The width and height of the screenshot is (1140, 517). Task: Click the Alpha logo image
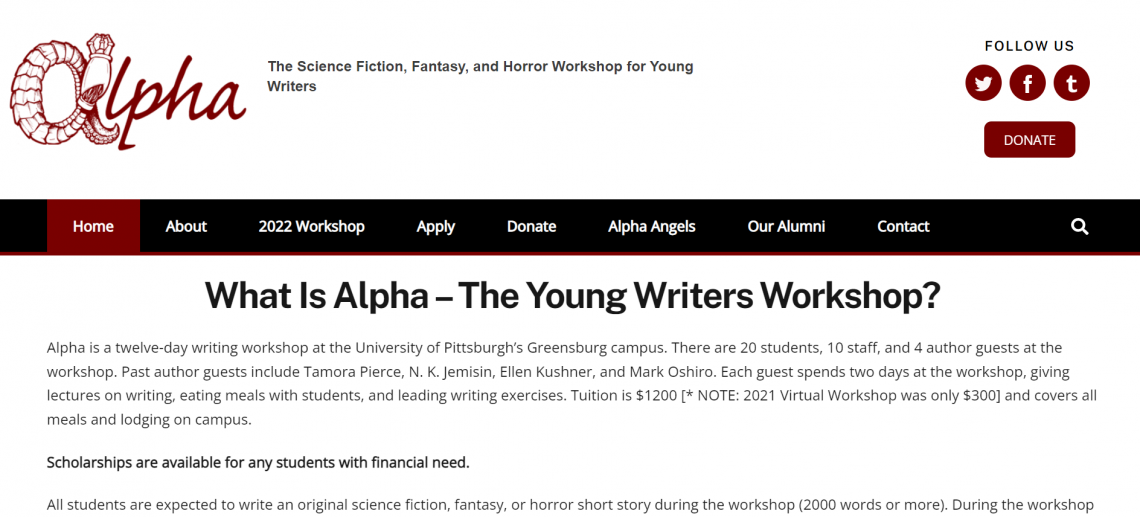[x=127, y=92]
